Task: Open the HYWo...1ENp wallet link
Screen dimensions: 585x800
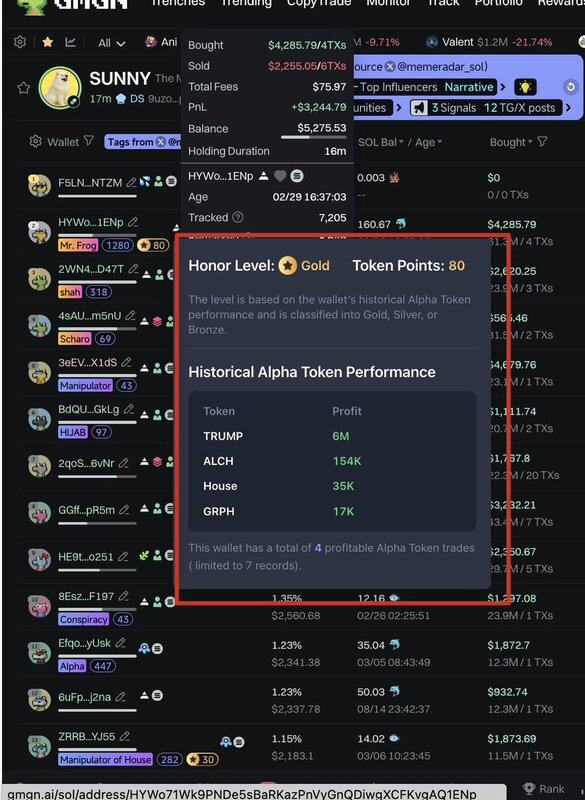Action: click(91, 222)
